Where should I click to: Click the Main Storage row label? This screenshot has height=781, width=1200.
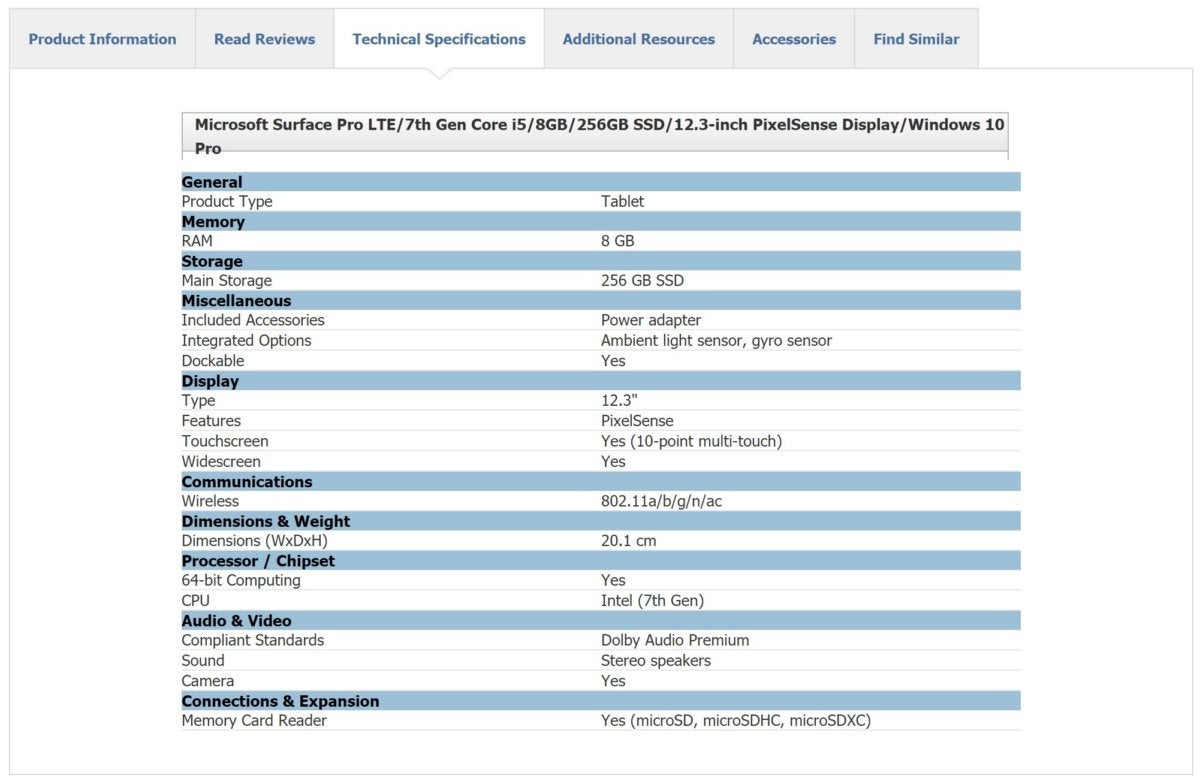227,281
